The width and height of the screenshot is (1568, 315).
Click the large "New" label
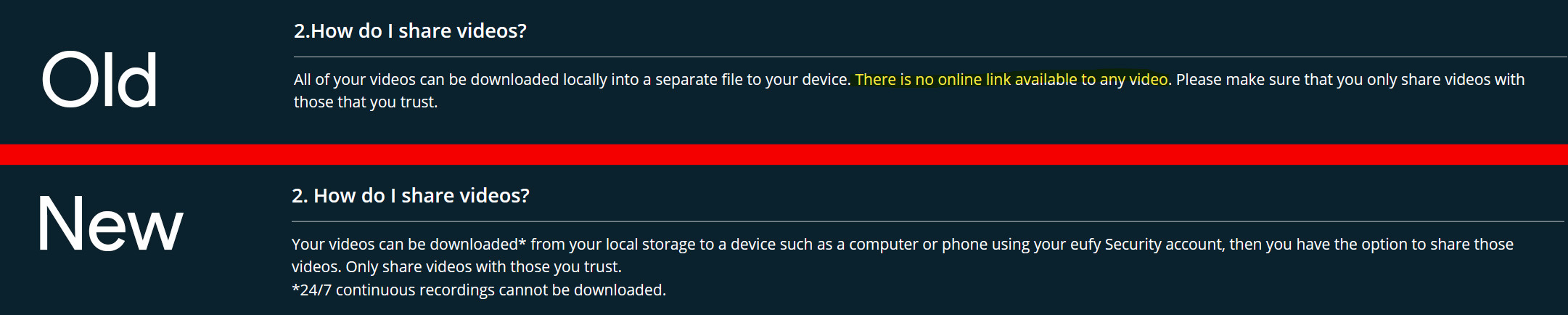click(x=110, y=224)
